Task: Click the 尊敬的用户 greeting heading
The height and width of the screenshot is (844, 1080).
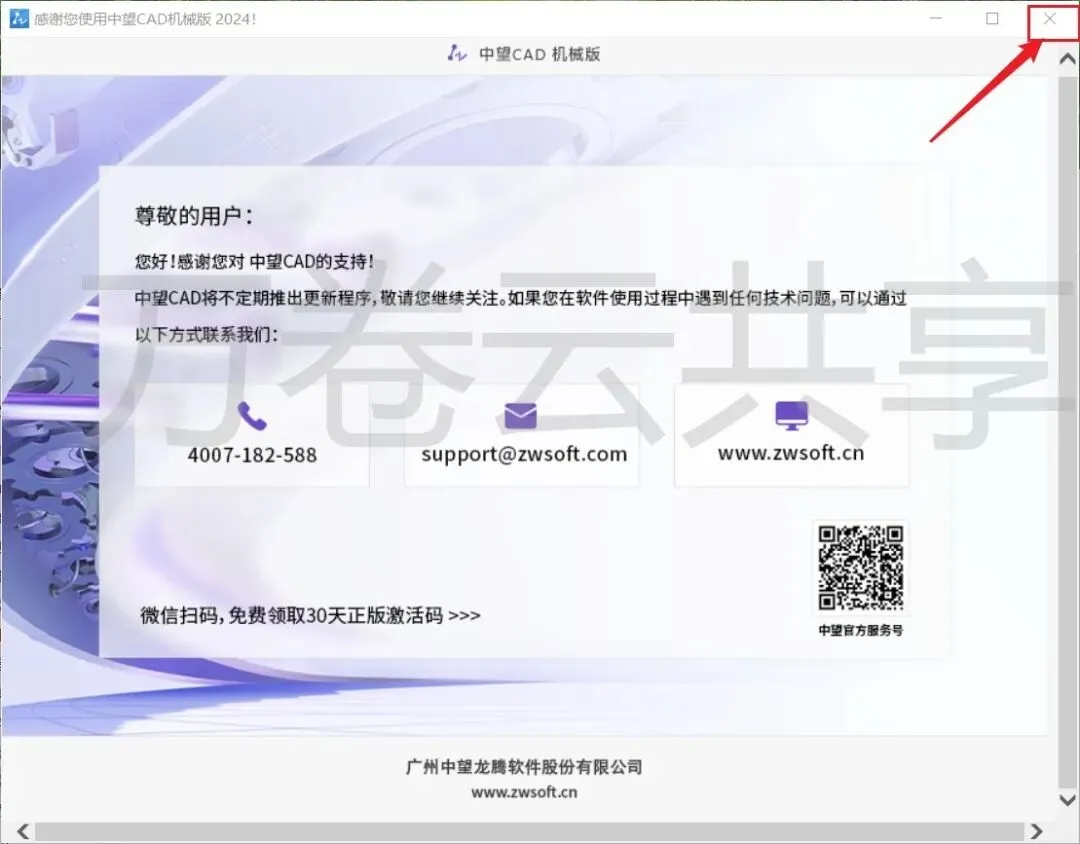Action: coord(194,216)
